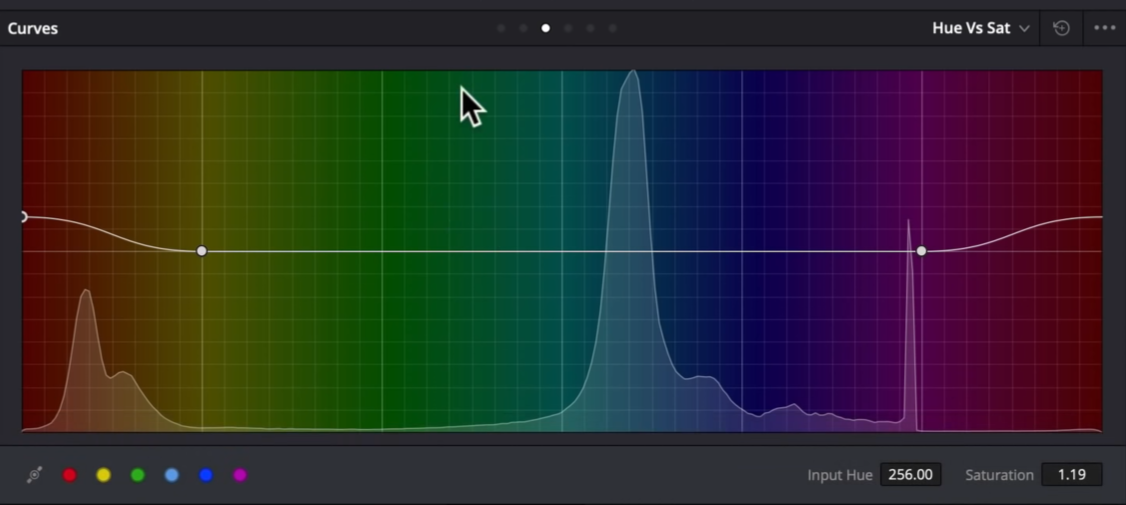Toggle the curve qualifier picker icon
The height and width of the screenshot is (505, 1126).
point(34,475)
